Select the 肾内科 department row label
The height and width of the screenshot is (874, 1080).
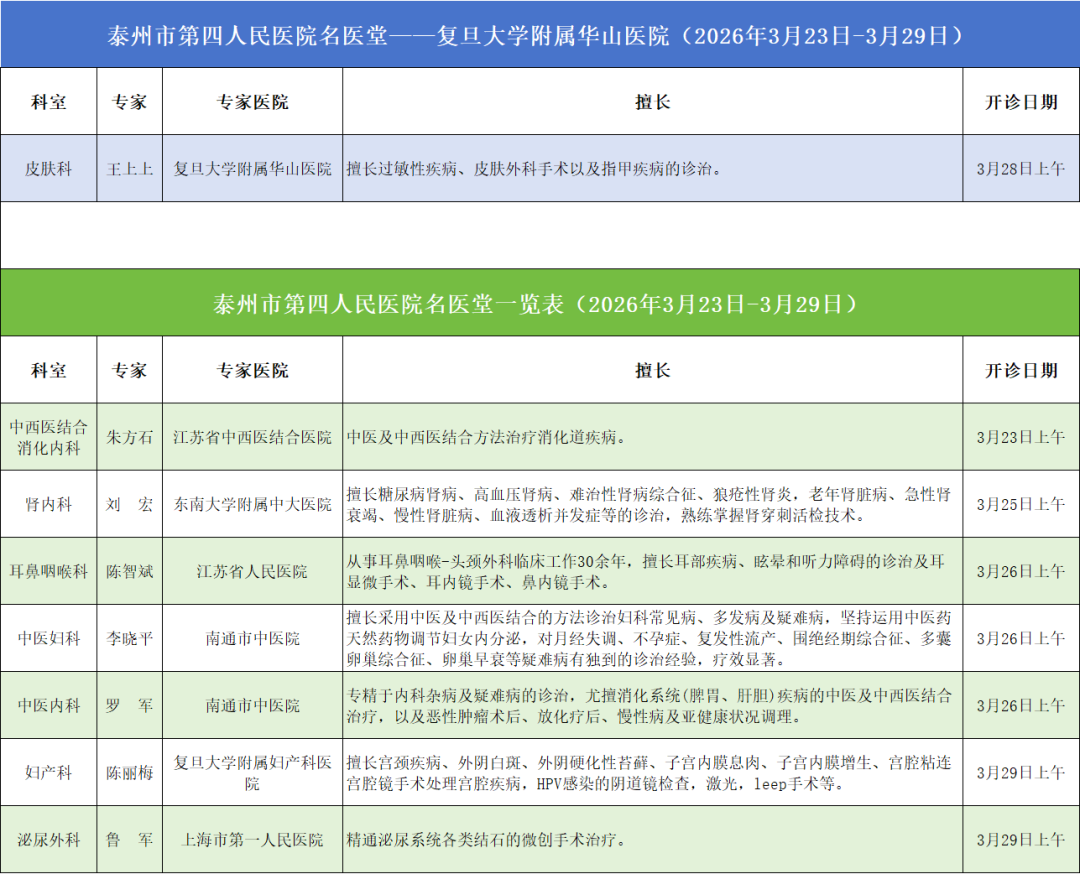[48, 504]
